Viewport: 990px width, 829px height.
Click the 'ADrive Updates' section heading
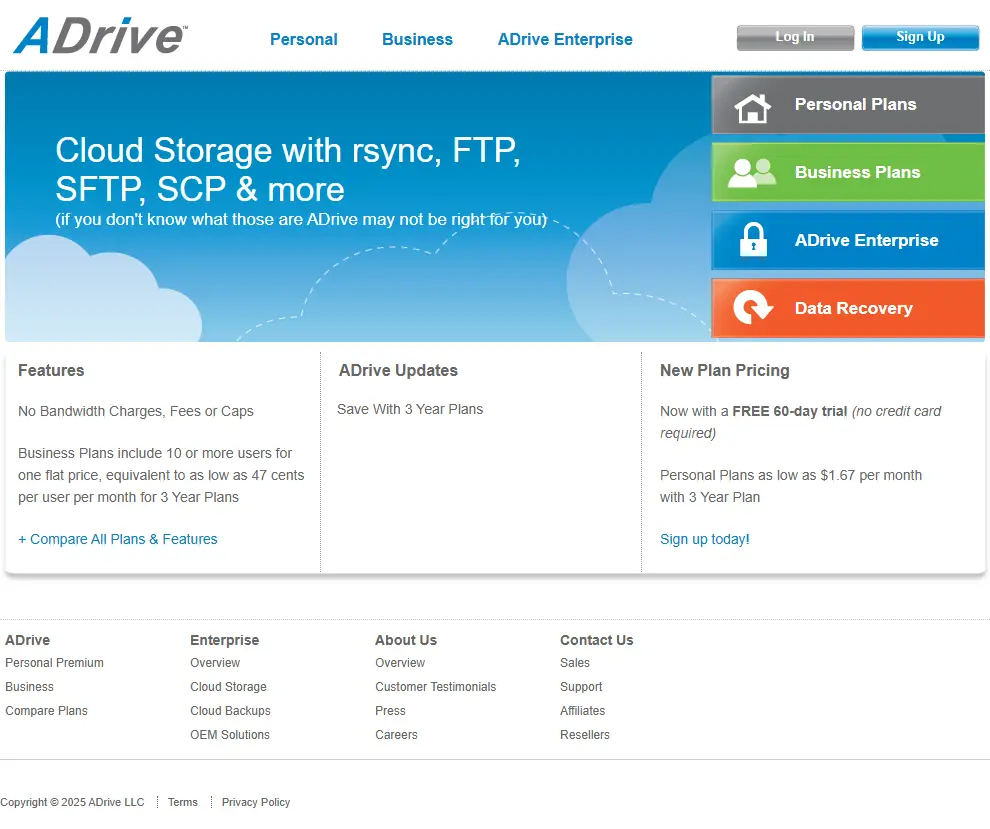point(398,371)
